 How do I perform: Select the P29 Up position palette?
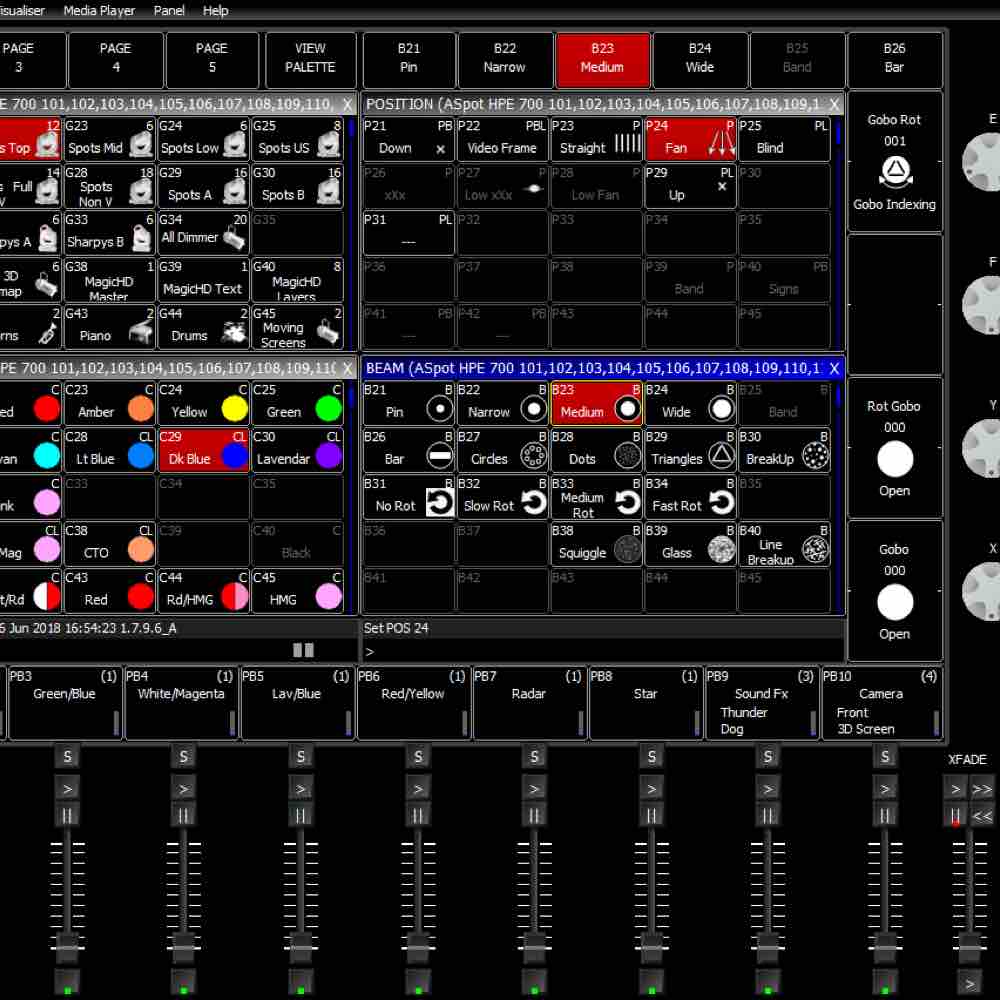click(690, 186)
